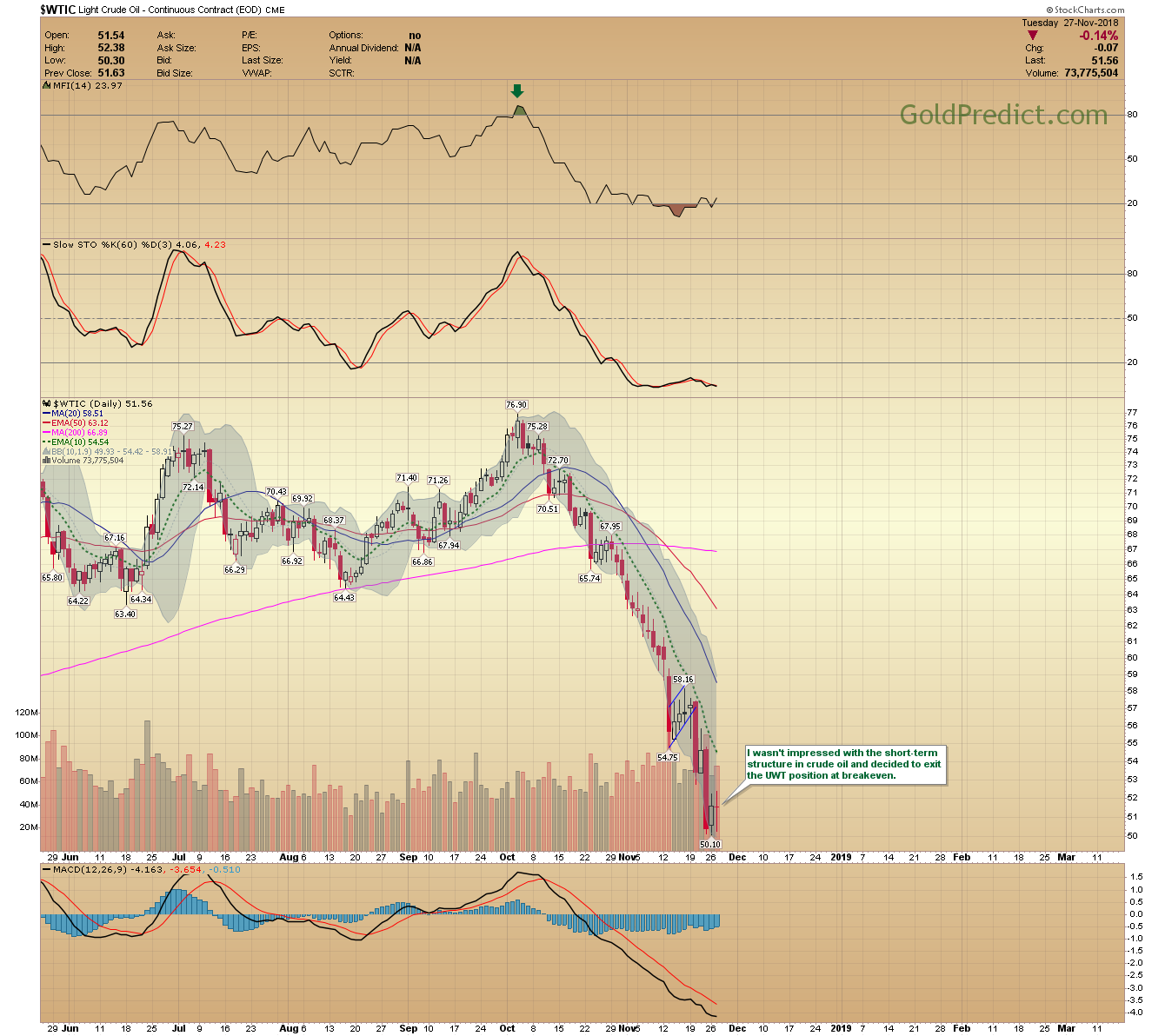Click the red down-triangle beside -0.14%
Screen dimensions: 1165x1036
click(x=1032, y=36)
